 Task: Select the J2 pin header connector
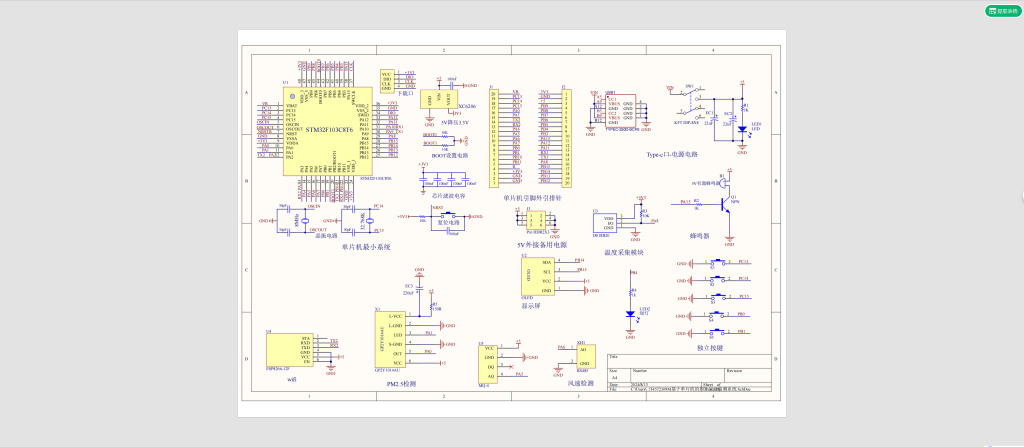[x=566, y=138]
